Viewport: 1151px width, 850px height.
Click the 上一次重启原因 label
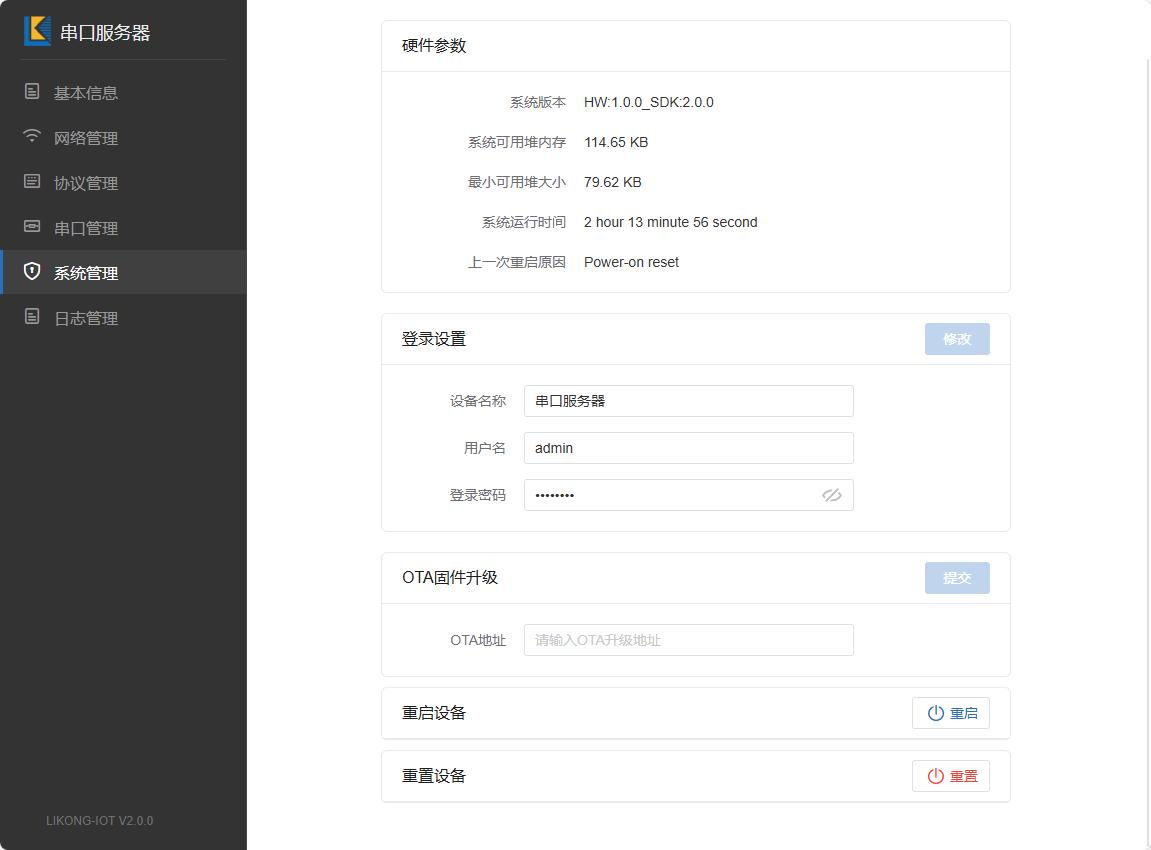(x=517, y=262)
